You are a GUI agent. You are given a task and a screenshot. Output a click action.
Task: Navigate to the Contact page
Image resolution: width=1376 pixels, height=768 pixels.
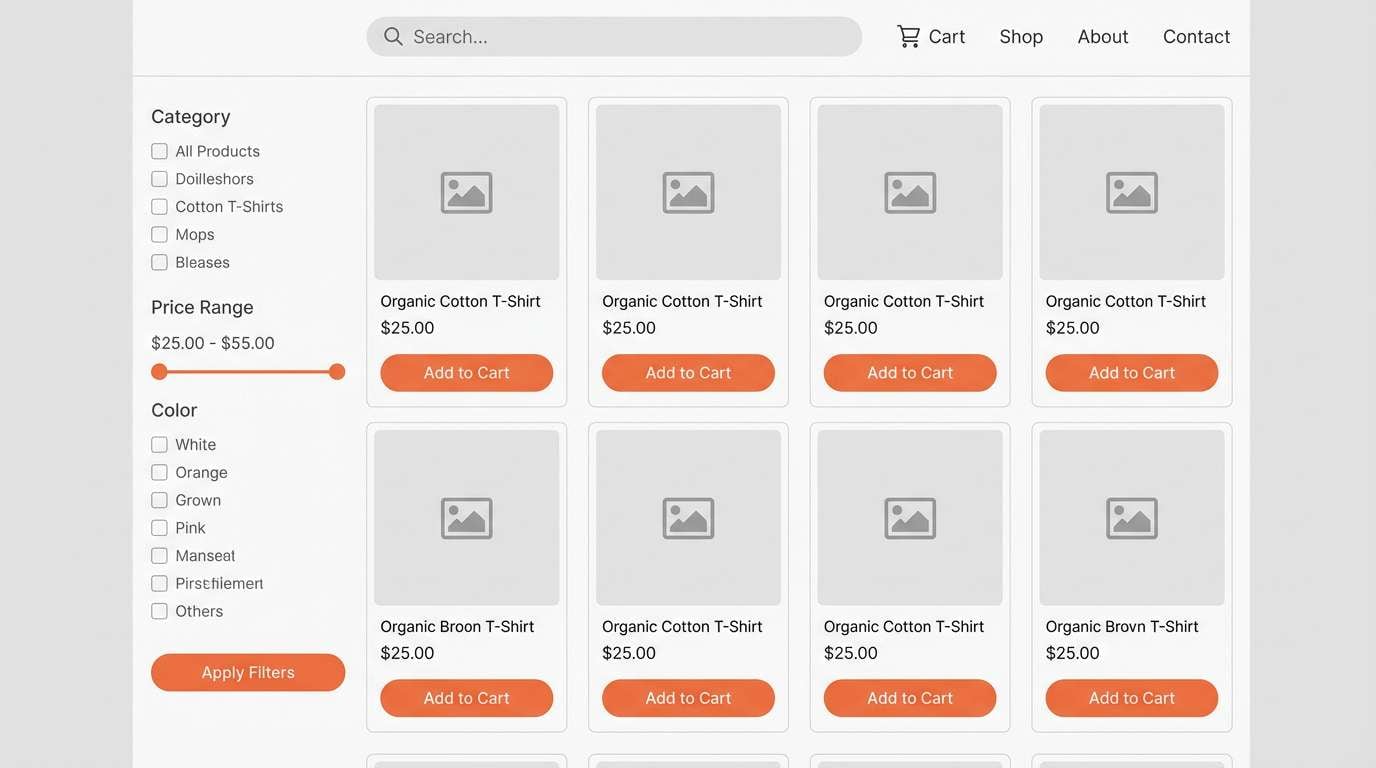coord(1196,37)
